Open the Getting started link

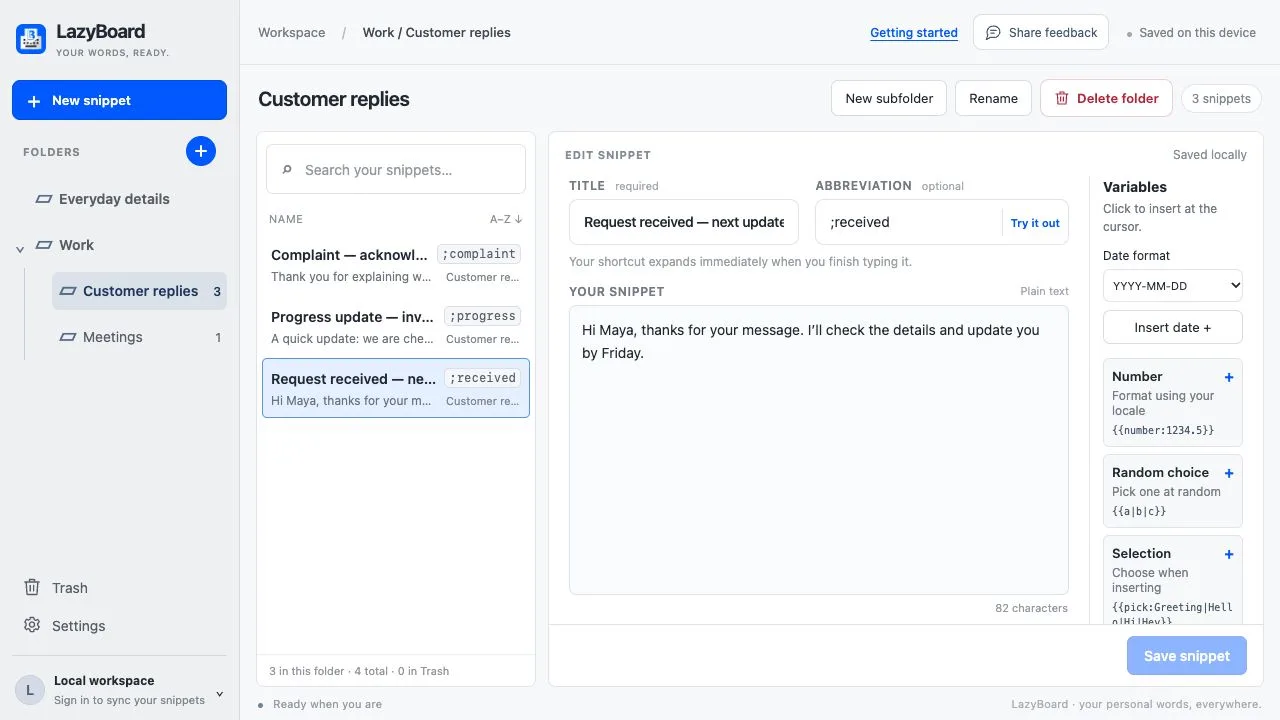[x=914, y=32]
